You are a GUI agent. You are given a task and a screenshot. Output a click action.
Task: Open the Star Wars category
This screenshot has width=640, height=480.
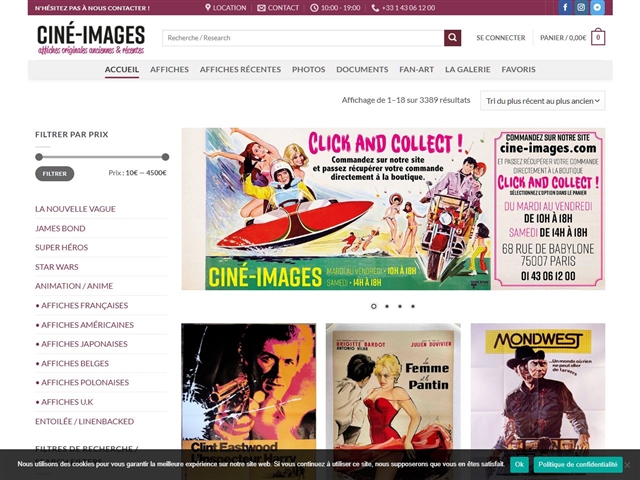point(57,267)
